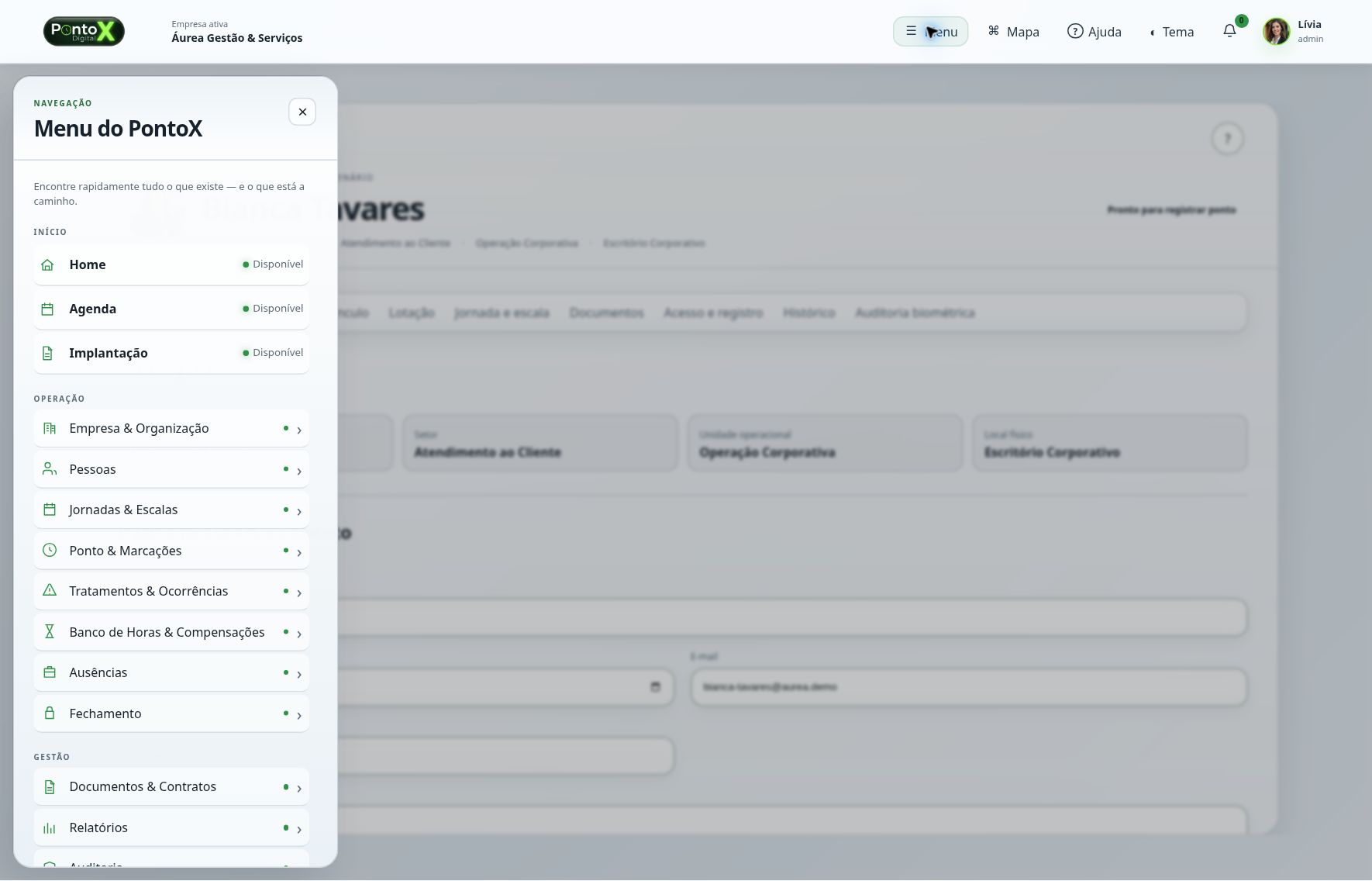
Task: Click Disponível status next to Home
Action: point(273,264)
